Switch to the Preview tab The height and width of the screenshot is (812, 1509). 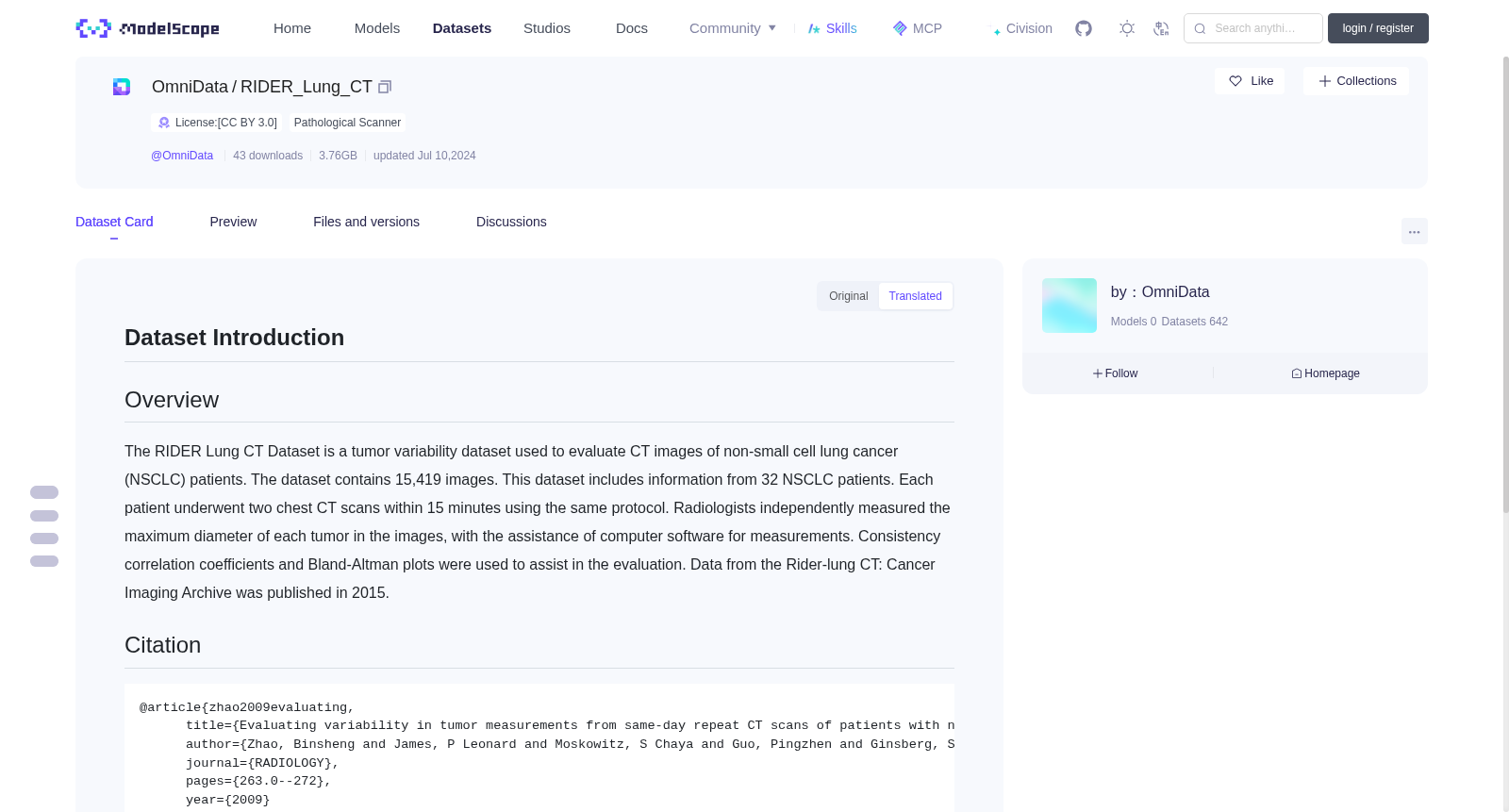(x=233, y=222)
